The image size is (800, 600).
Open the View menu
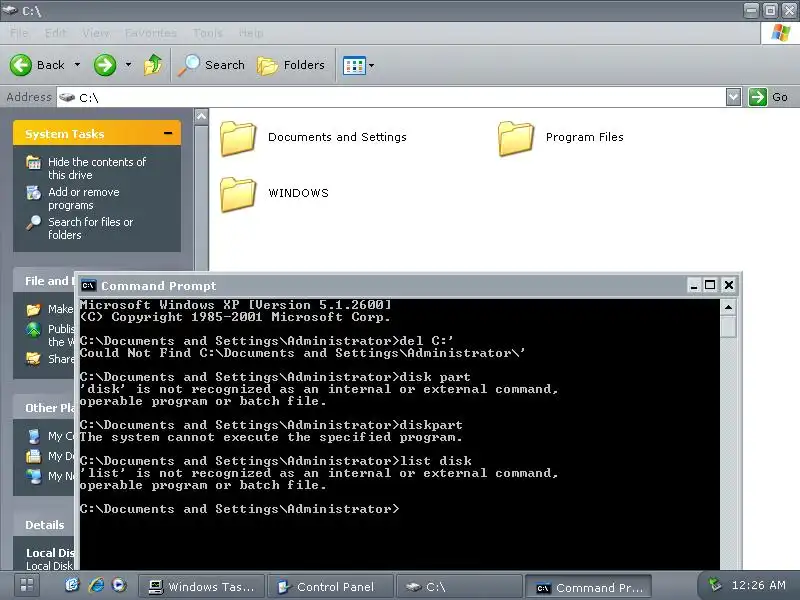[96, 33]
